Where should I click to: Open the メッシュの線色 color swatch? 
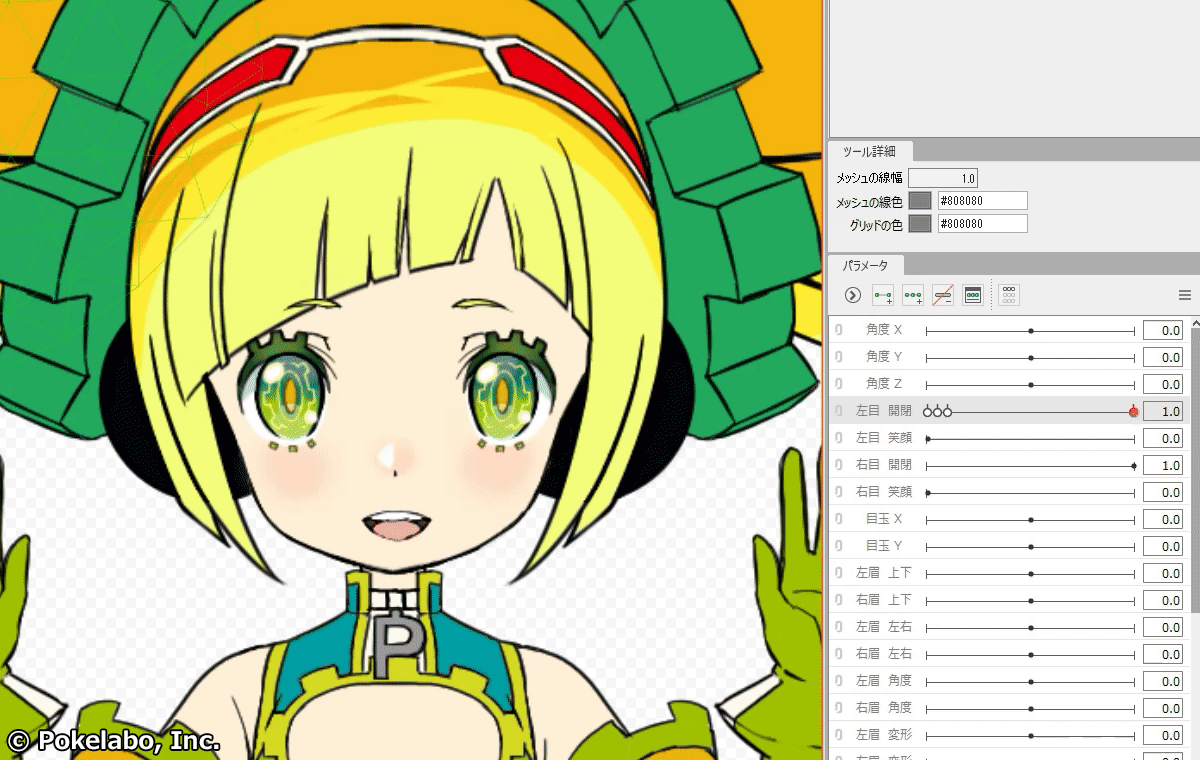[920, 201]
